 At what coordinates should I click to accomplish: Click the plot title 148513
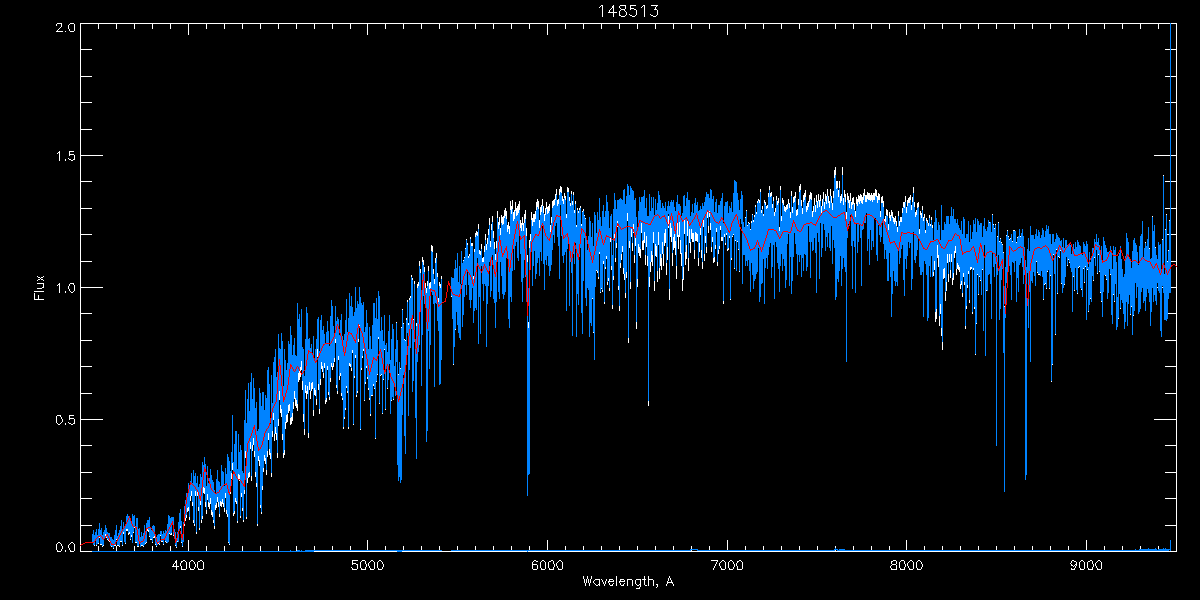click(x=627, y=11)
